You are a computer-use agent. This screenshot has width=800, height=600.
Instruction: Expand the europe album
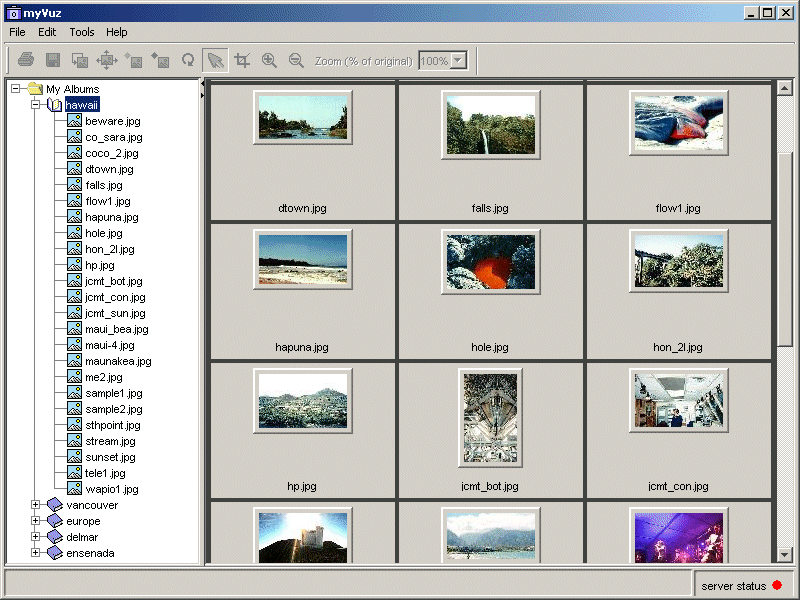(35, 520)
